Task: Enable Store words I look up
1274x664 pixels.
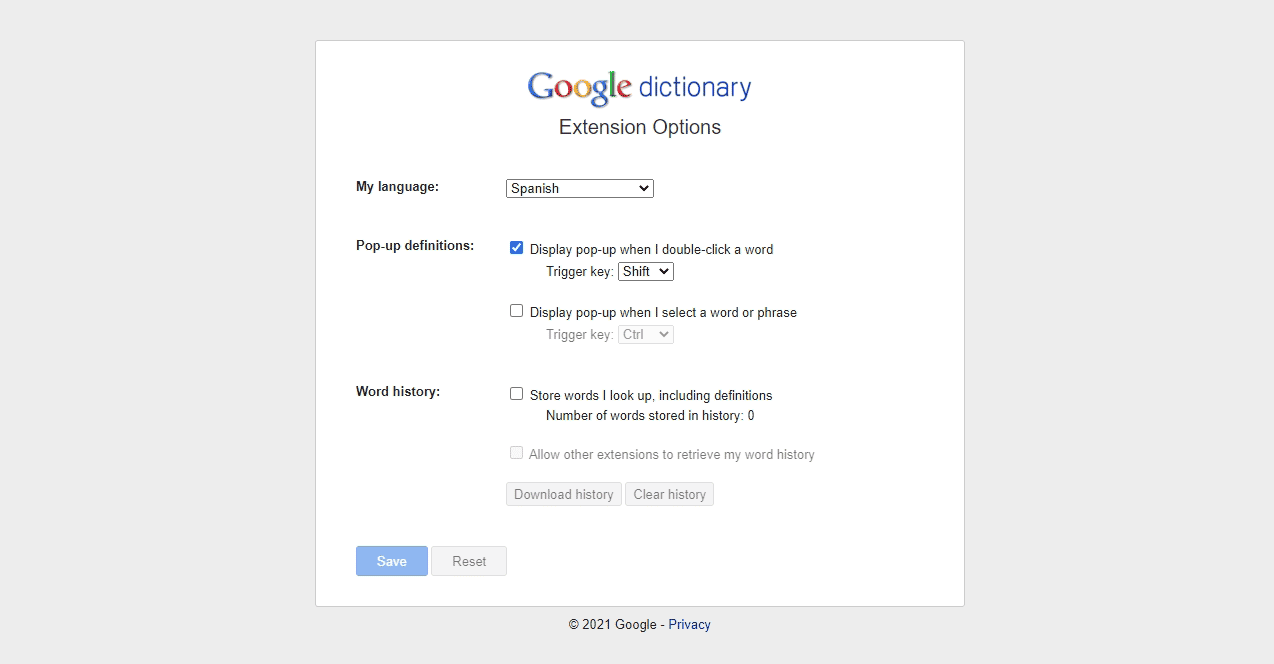Action: click(x=516, y=394)
